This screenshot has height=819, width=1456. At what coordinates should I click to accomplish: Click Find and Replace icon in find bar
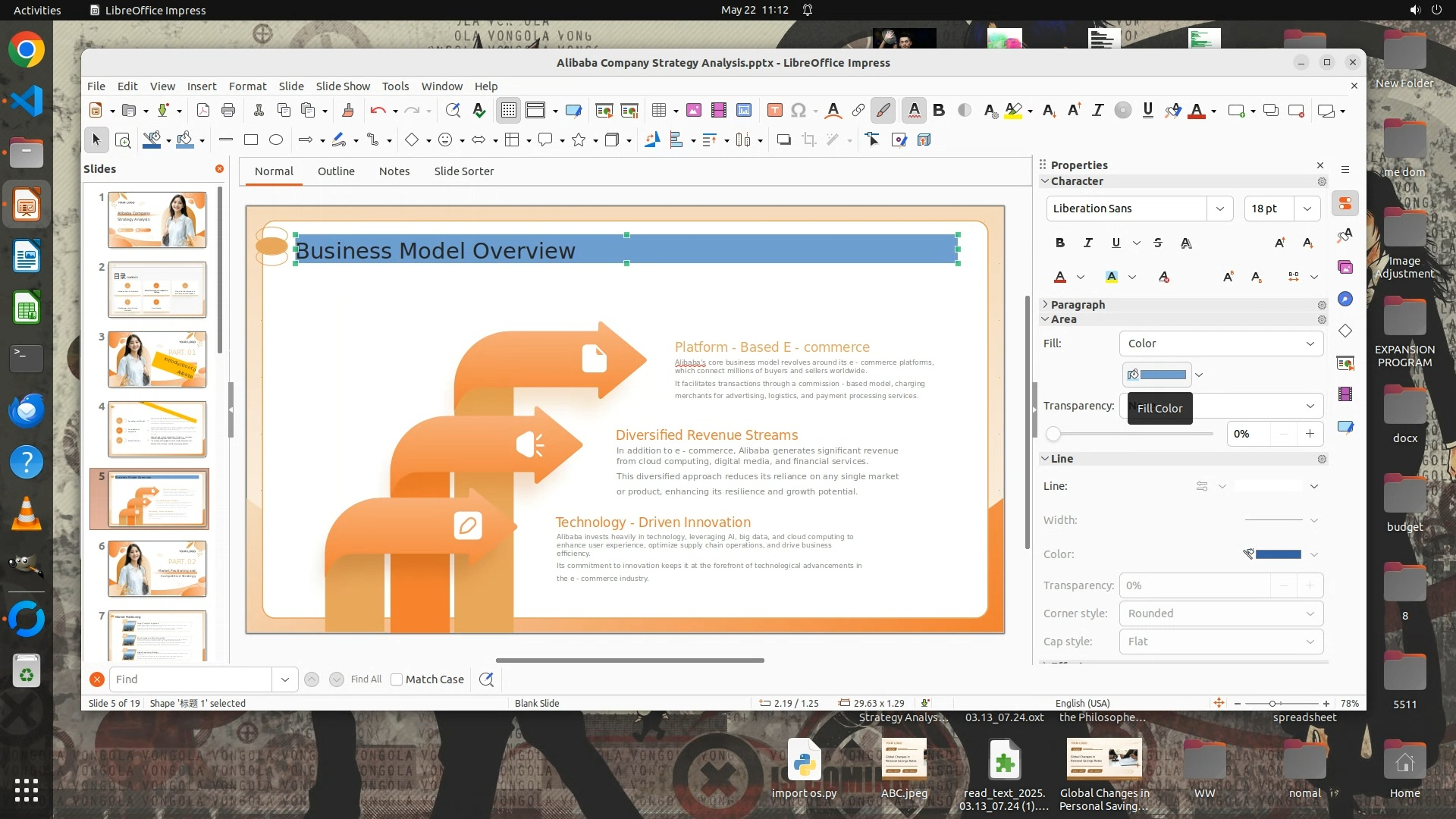486,679
